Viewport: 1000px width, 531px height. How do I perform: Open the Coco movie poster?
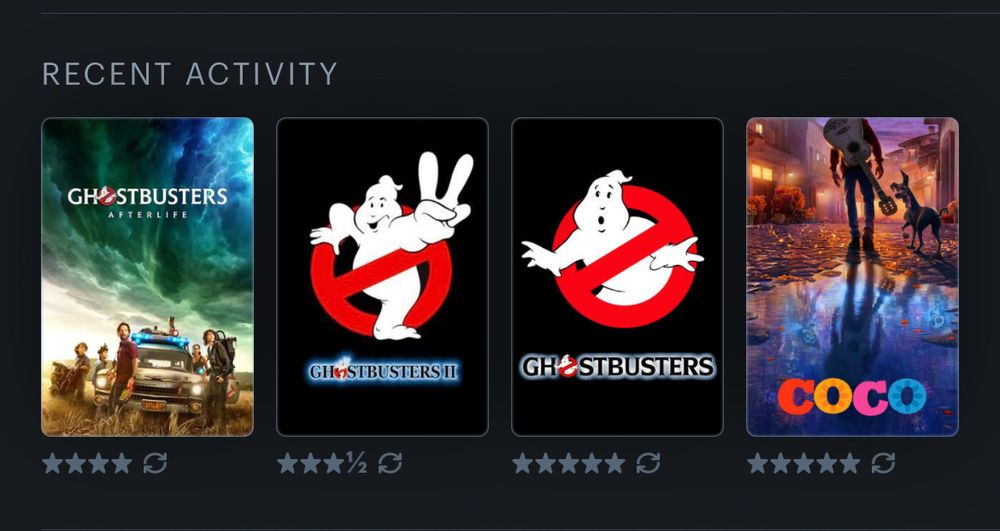[853, 277]
